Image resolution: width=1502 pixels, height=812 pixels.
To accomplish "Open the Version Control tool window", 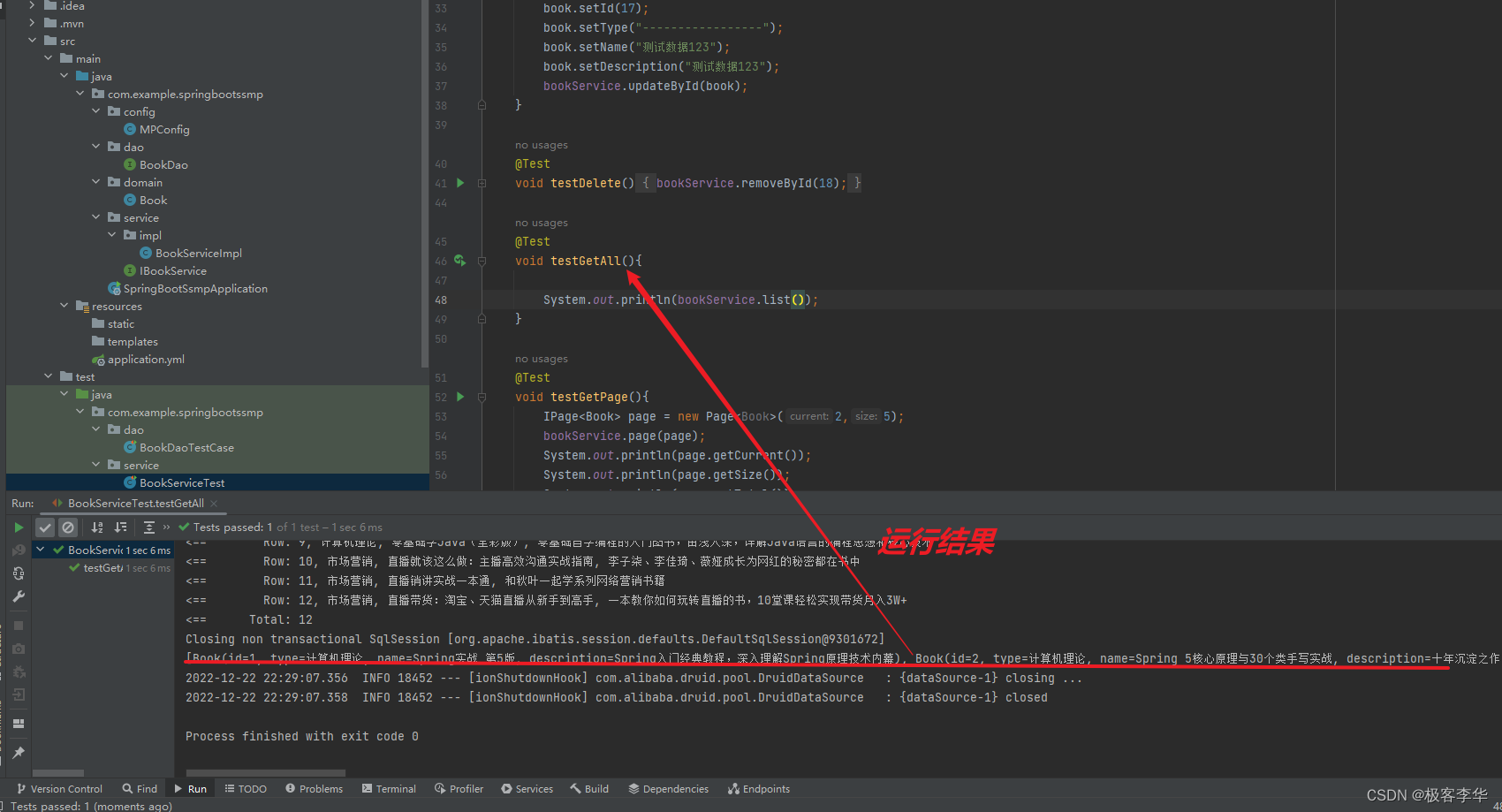I will 59,789.
